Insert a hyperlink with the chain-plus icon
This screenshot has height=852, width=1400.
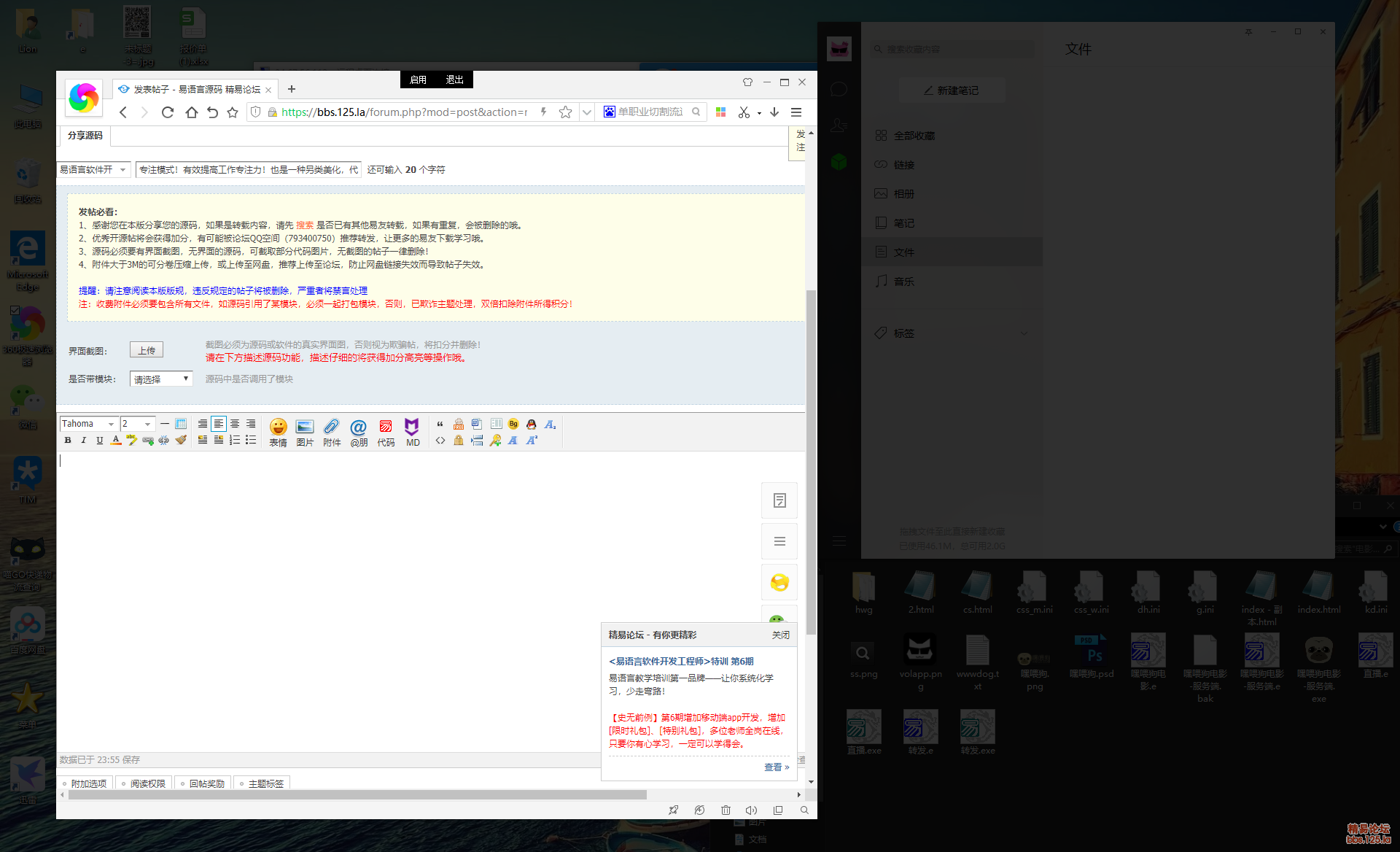point(148,440)
